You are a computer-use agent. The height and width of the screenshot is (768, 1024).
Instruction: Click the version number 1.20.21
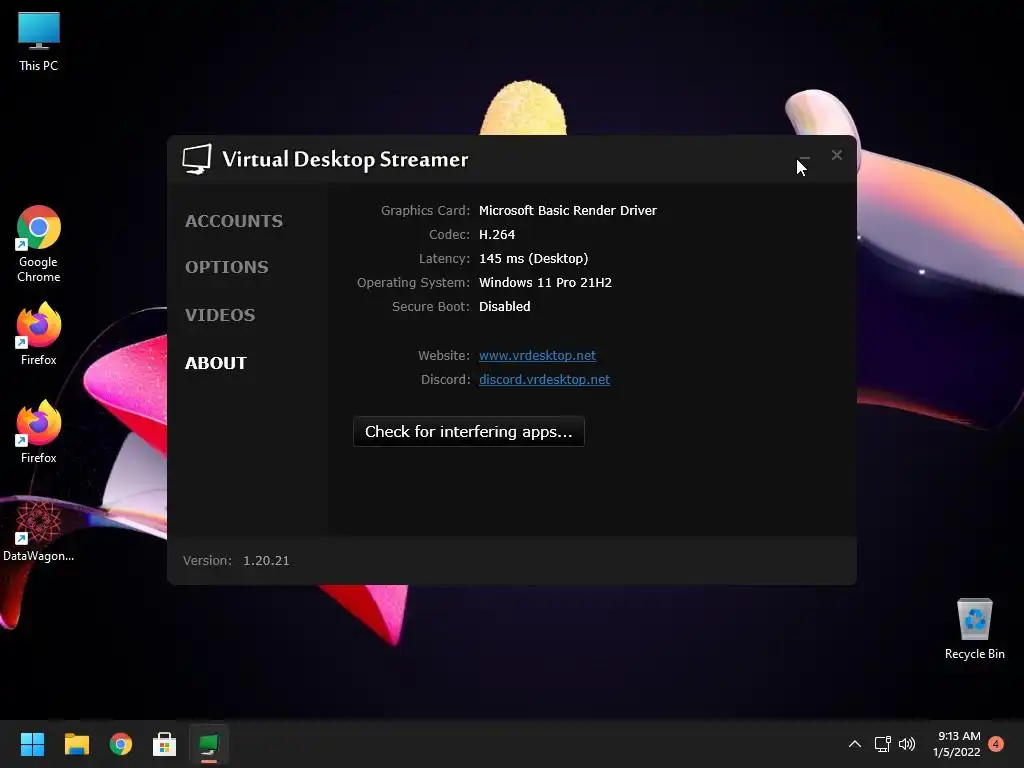point(266,560)
